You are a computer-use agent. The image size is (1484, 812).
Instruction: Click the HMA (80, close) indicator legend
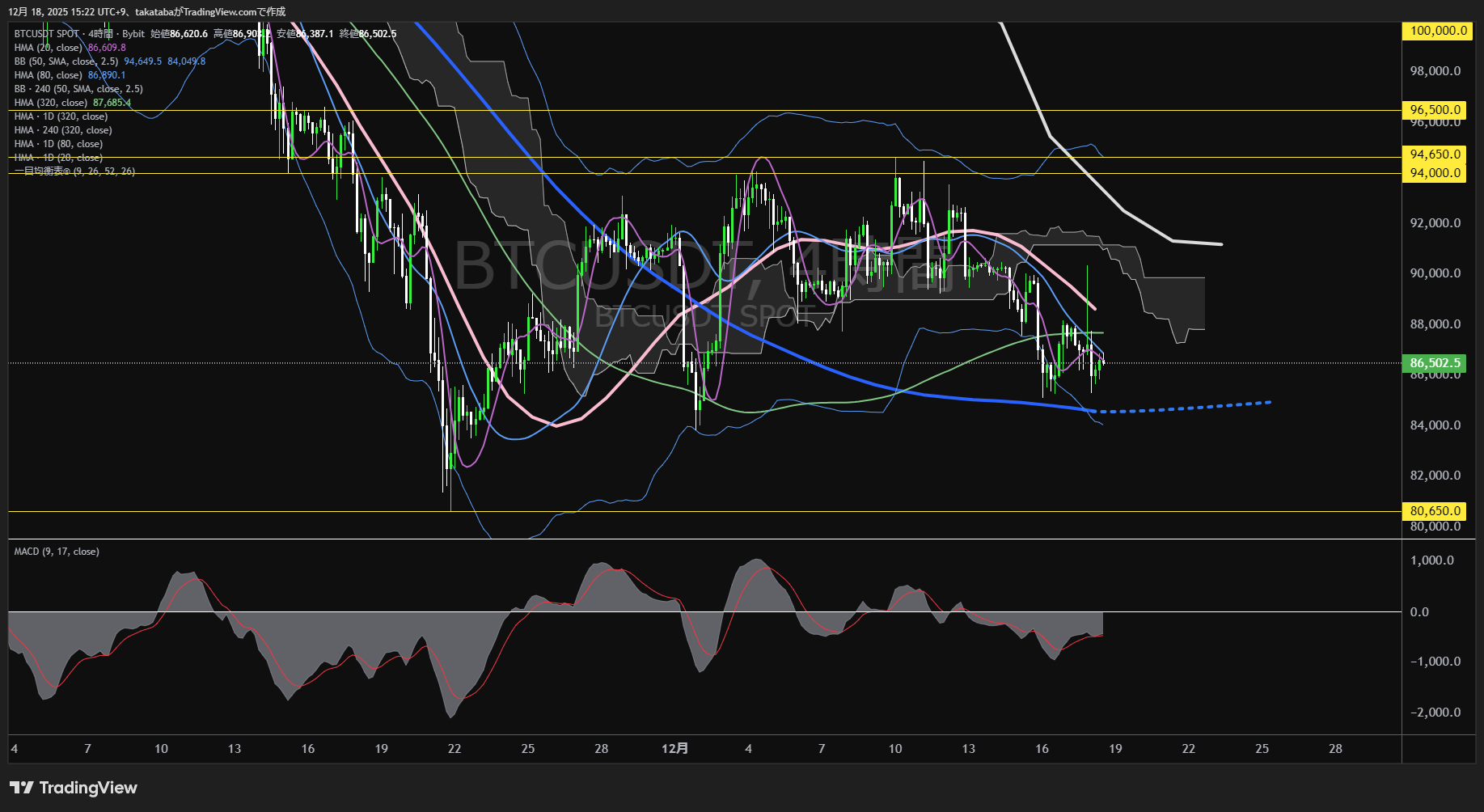49,75
